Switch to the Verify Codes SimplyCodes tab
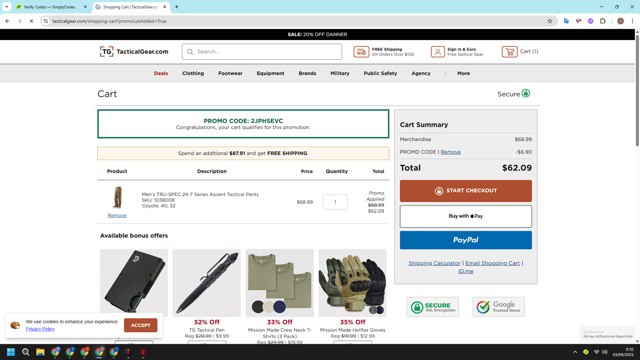The image size is (640, 360). 49,7
